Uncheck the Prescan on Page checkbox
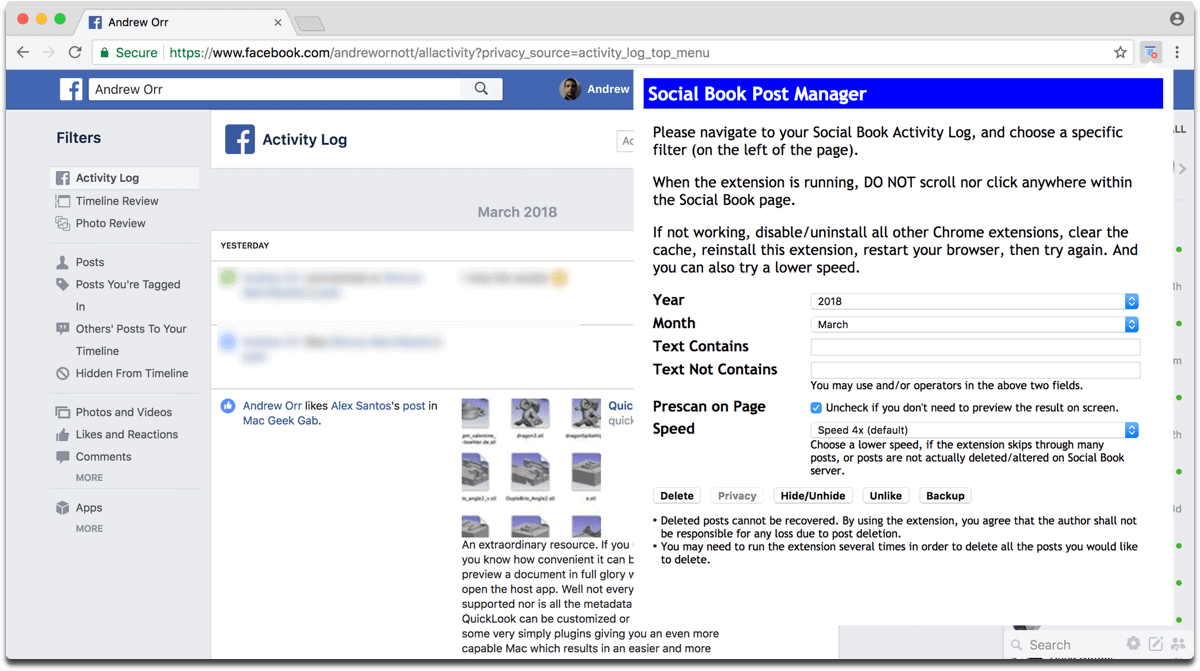 (816, 408)
